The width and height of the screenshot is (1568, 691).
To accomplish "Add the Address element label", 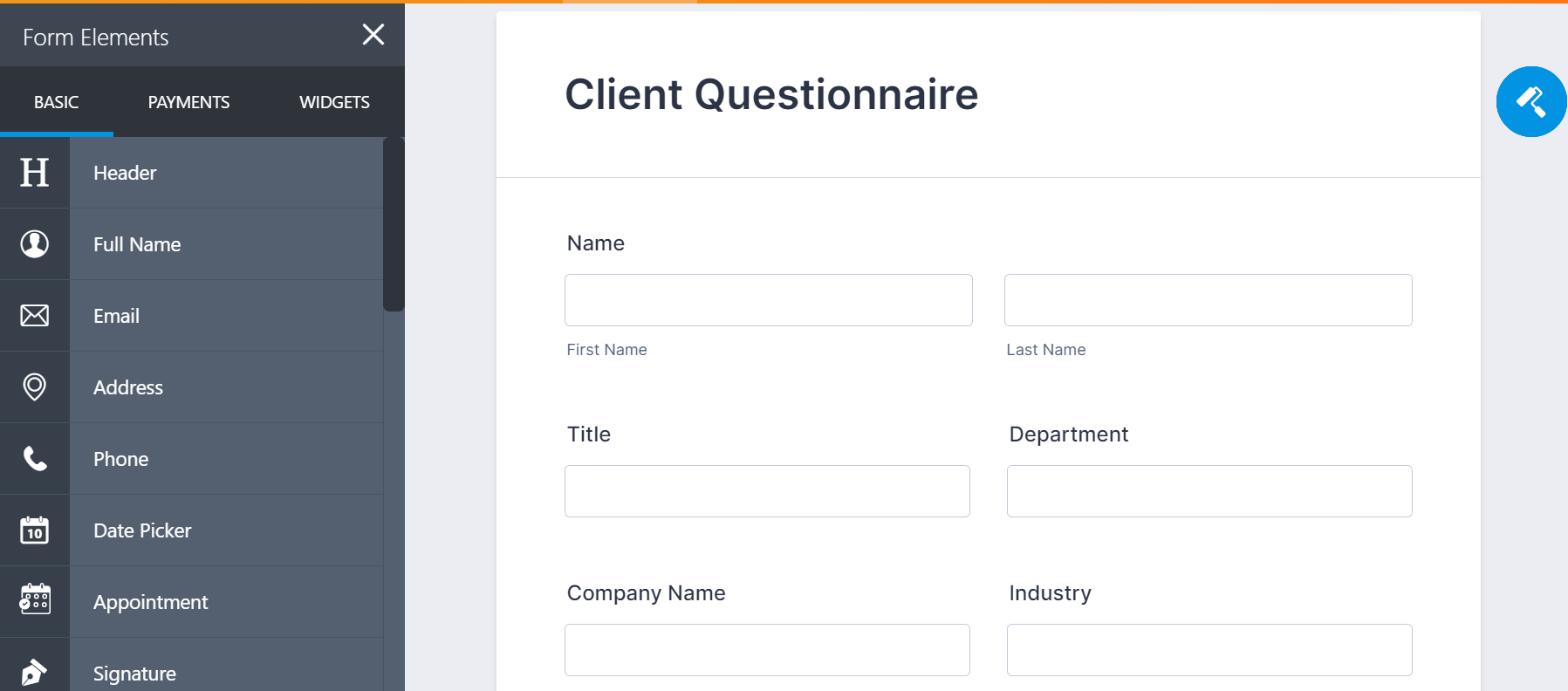I will [x=128, y=387].
